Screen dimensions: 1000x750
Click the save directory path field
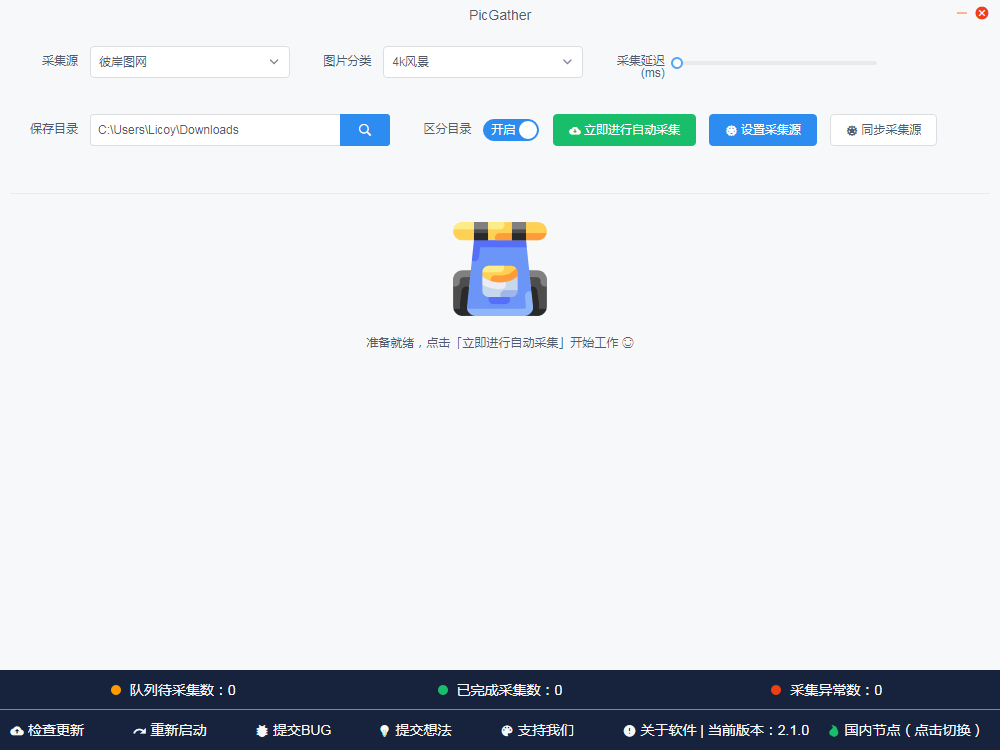pos(215,130)
